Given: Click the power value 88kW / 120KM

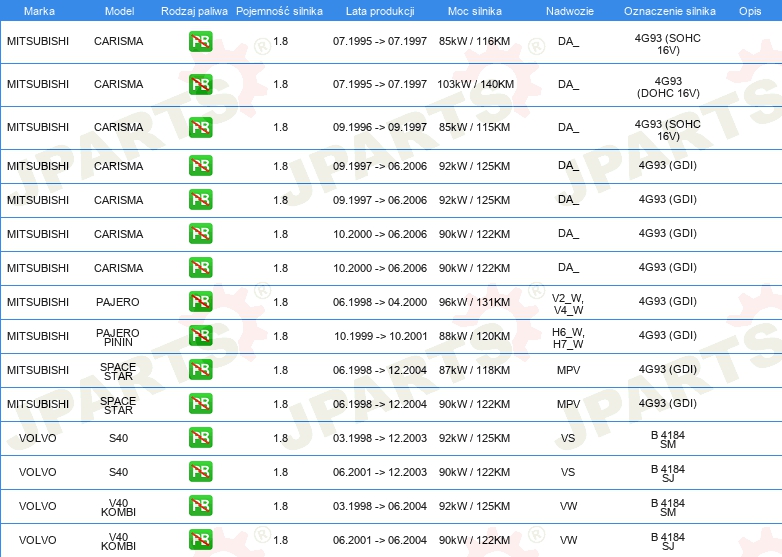Looking at the screenshot, I should (x=474, y=336).
